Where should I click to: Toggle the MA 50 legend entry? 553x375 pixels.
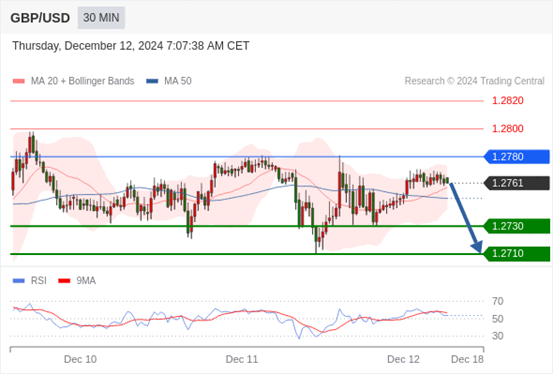(x=169, y=81)
